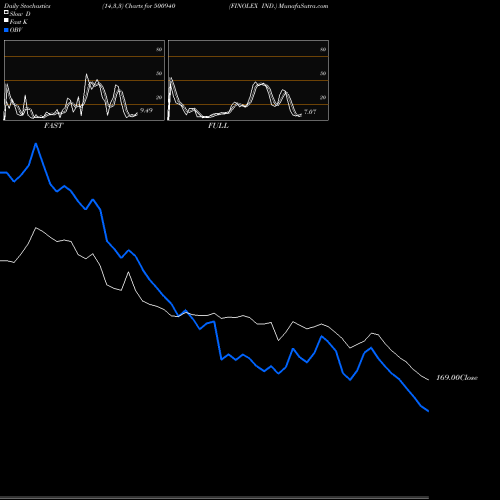Click the '(FINOLEX IND.) MunafaSutra.com' text
Viewport: 500px width, 500px height.
[278, 6]
